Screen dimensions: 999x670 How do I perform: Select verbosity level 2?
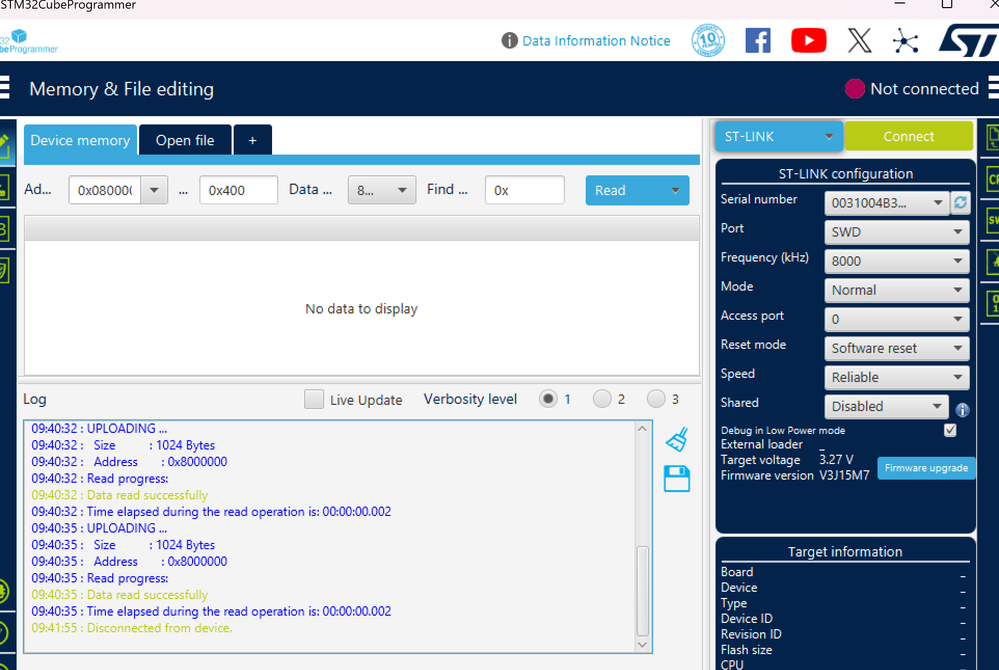tap(602, 399)
